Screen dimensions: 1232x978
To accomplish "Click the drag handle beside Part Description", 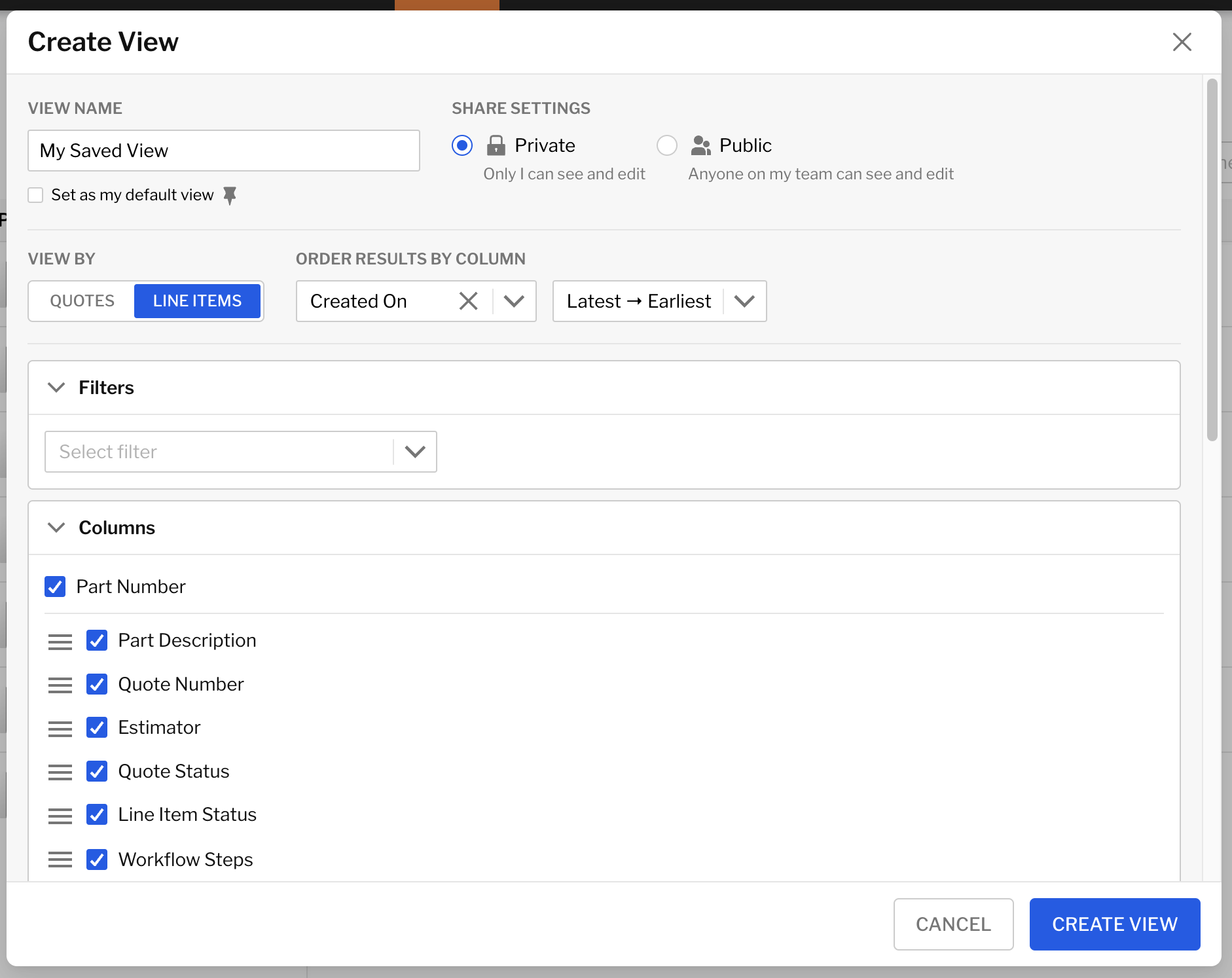I will click(x=60, y=642).
